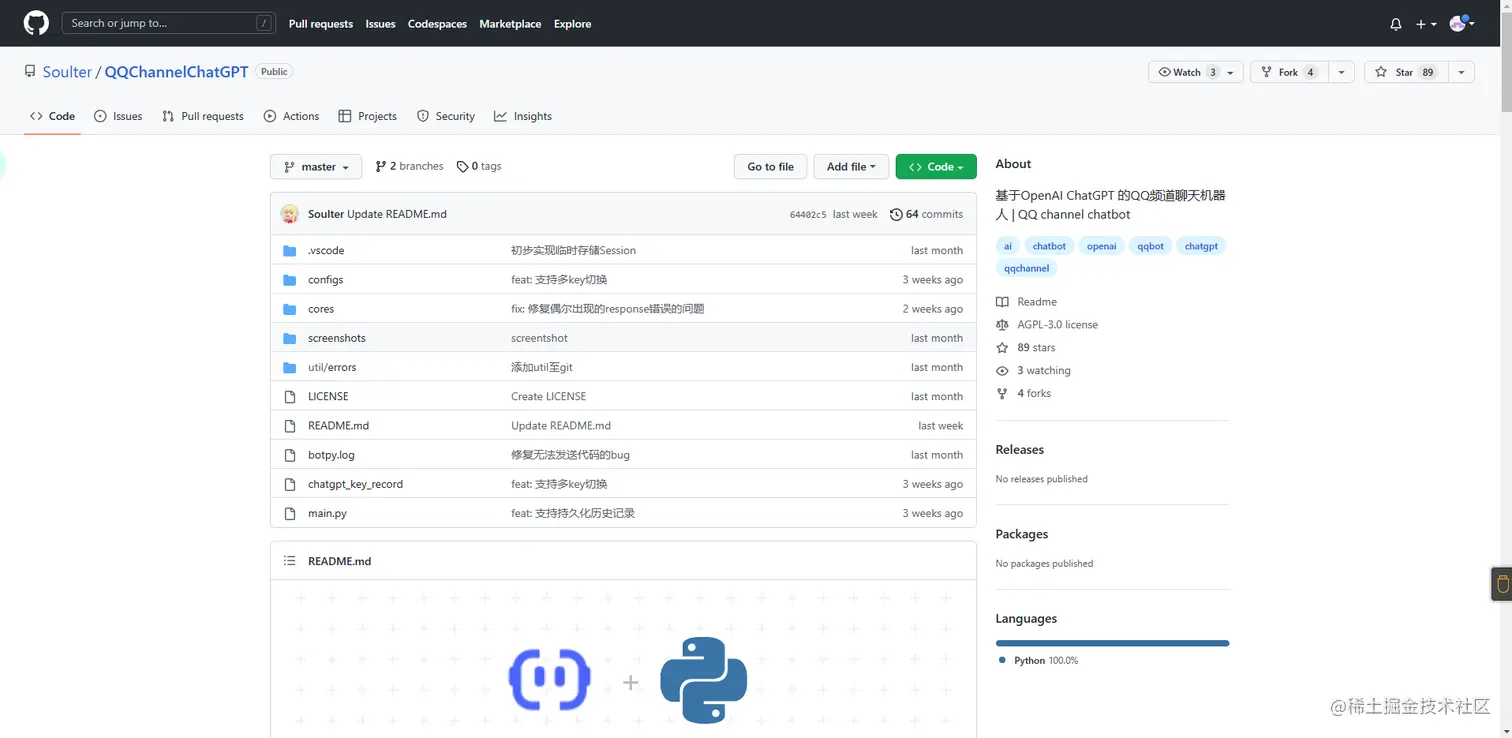Viewport: 1512px width, 738px height.
Task: Select the repository Pull requests tab
Action: click(x=203, y=116)
